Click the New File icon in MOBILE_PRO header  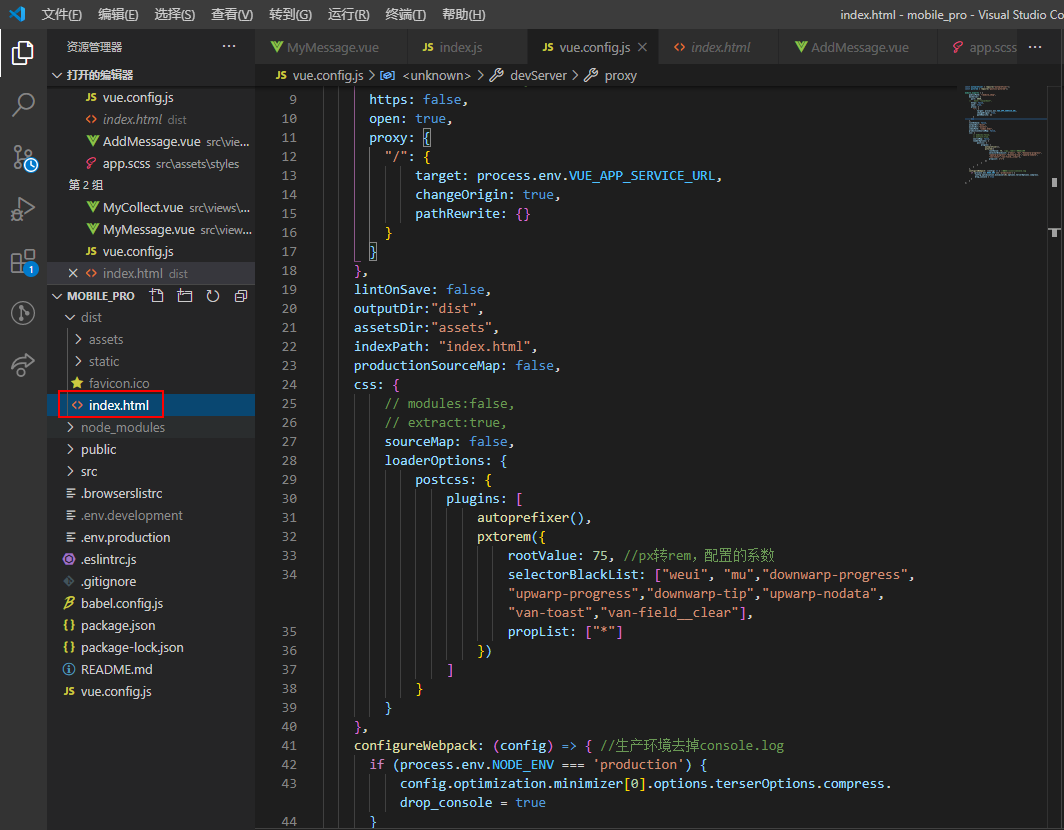point(156,296)
